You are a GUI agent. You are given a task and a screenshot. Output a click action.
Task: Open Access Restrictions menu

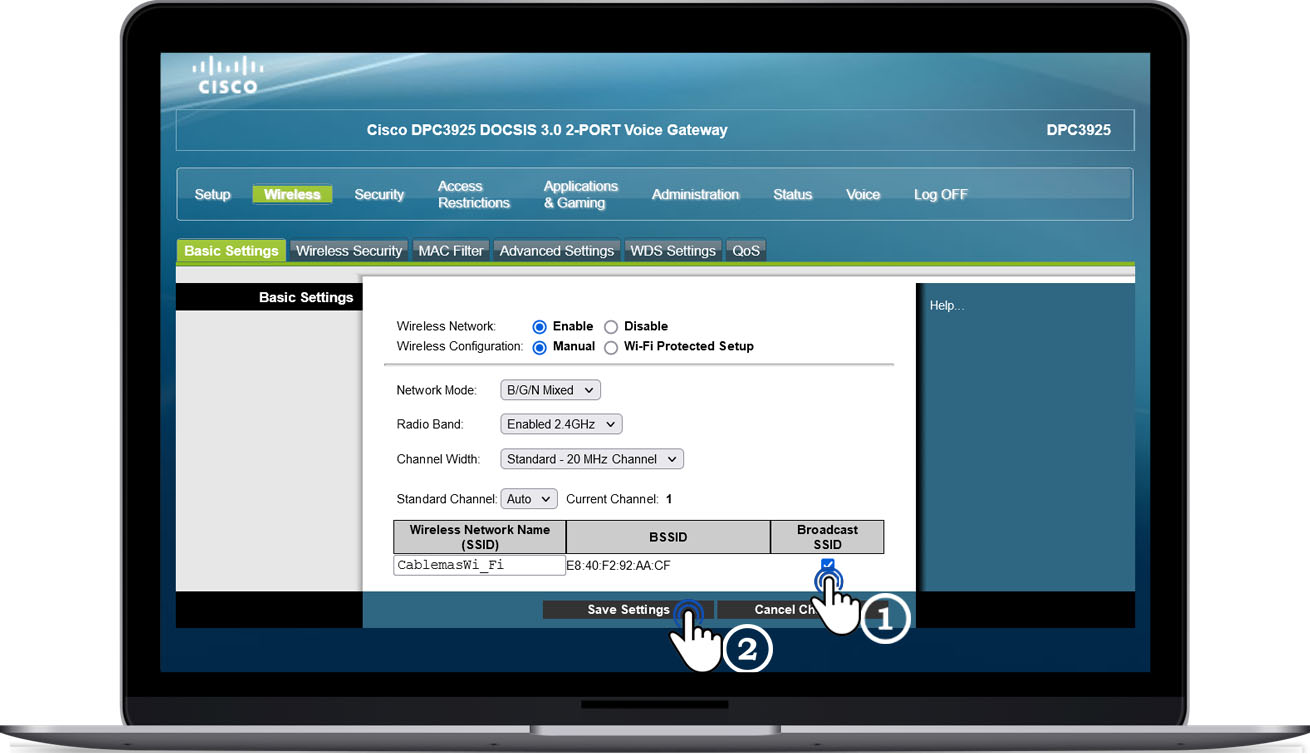pyautogui.click(x=474, y=194)
